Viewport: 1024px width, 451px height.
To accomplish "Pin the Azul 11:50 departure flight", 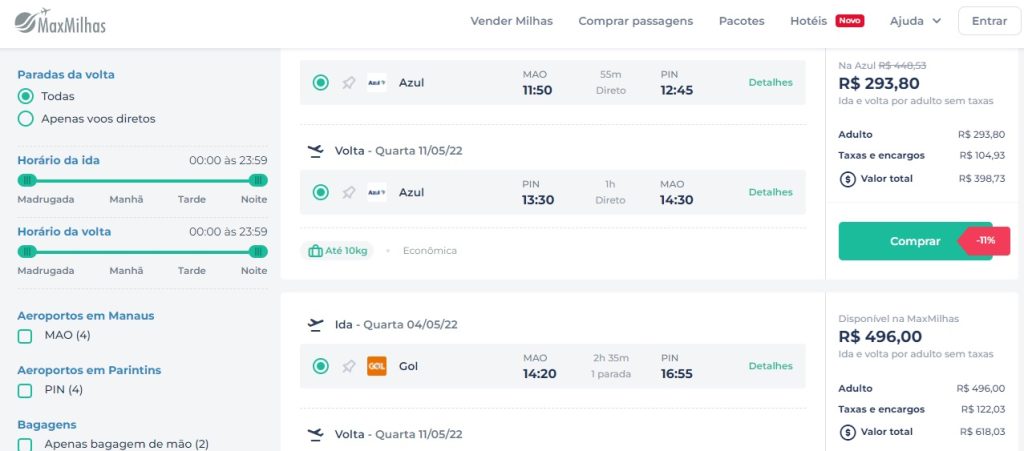I will click(x=349, y=83).
